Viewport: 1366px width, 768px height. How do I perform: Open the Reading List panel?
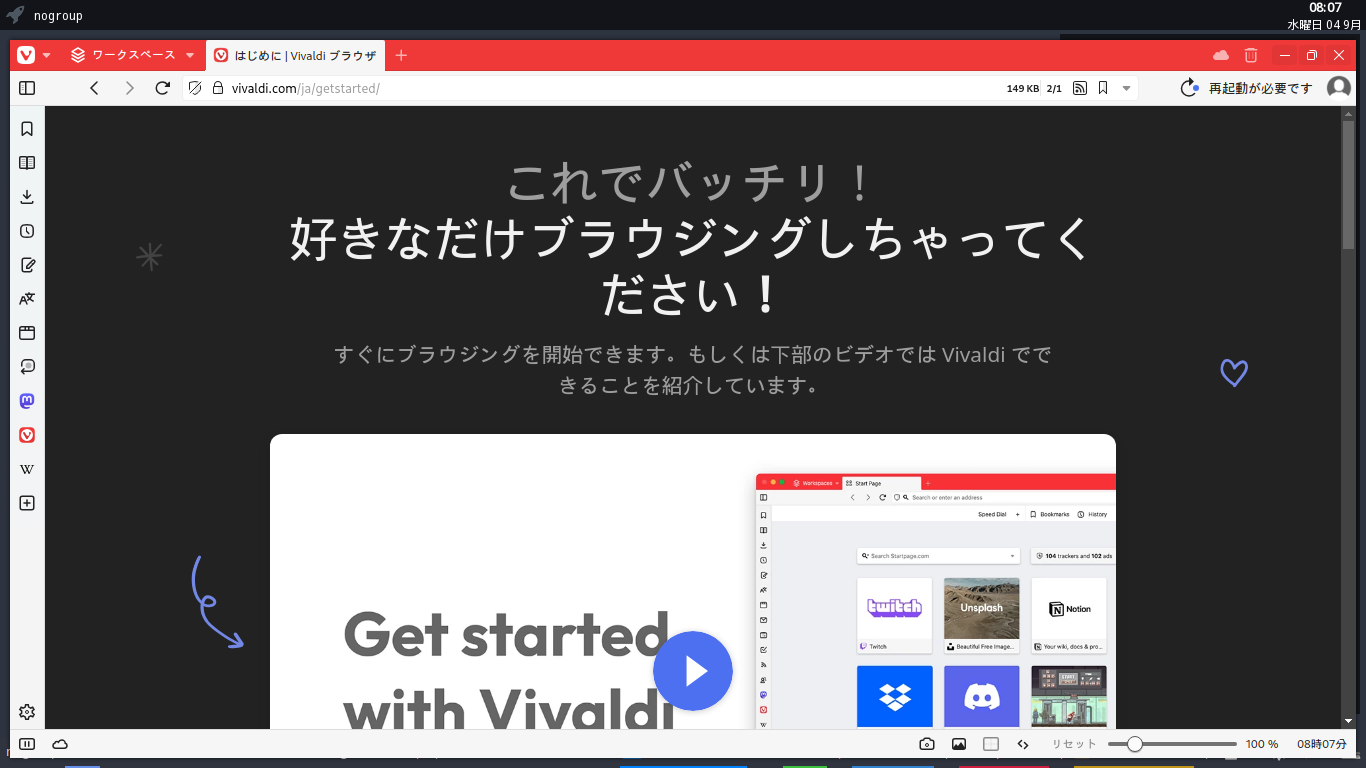(x=27, y=163)
